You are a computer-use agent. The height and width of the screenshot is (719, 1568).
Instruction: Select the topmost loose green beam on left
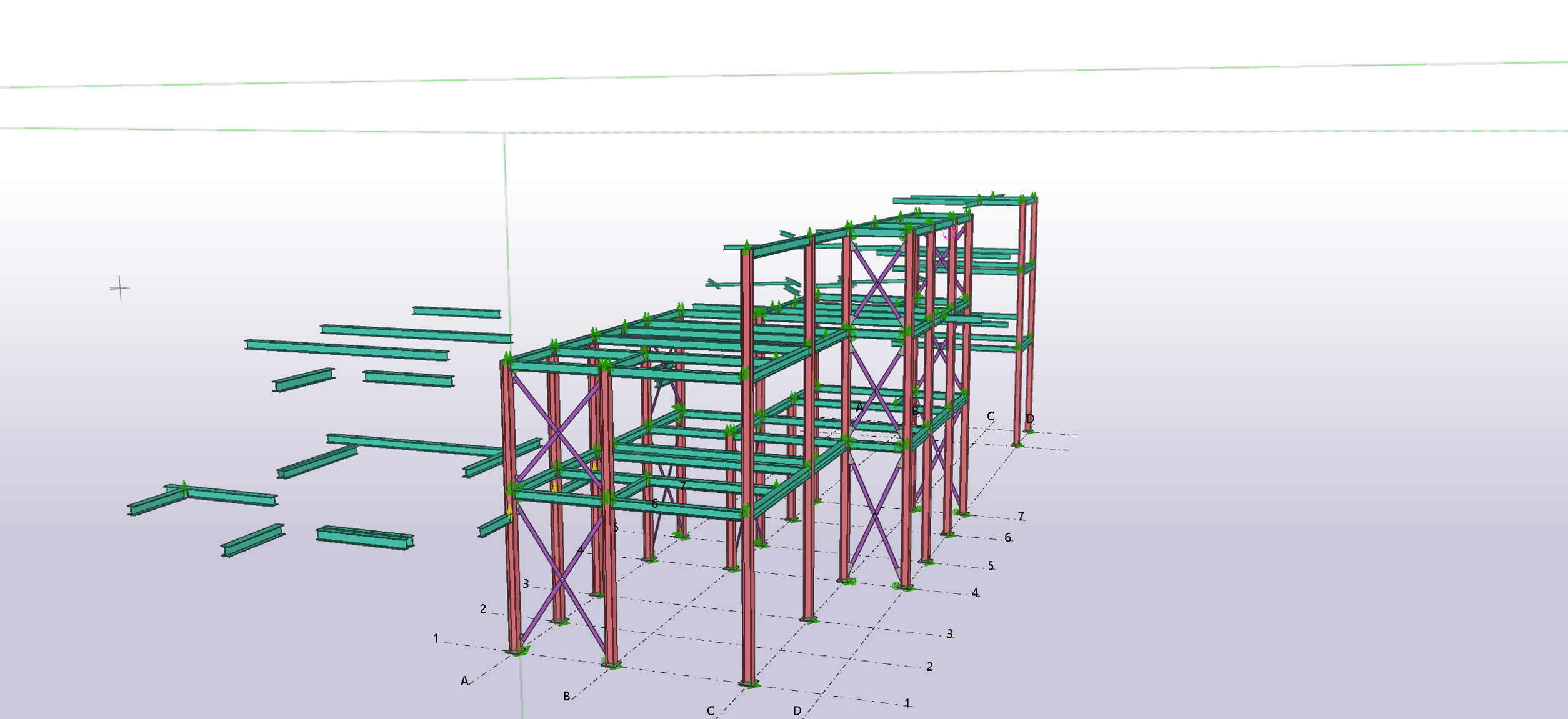pyautogui.click(x=456, y=312)
